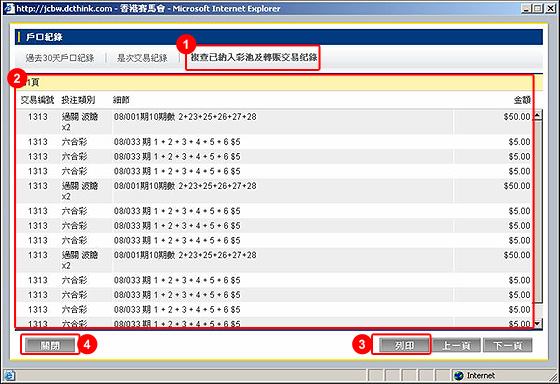The height and width of the screenshot is (384, 560).
Task: Go to previous page with 上一頁
Action: (x=456, y=345)
